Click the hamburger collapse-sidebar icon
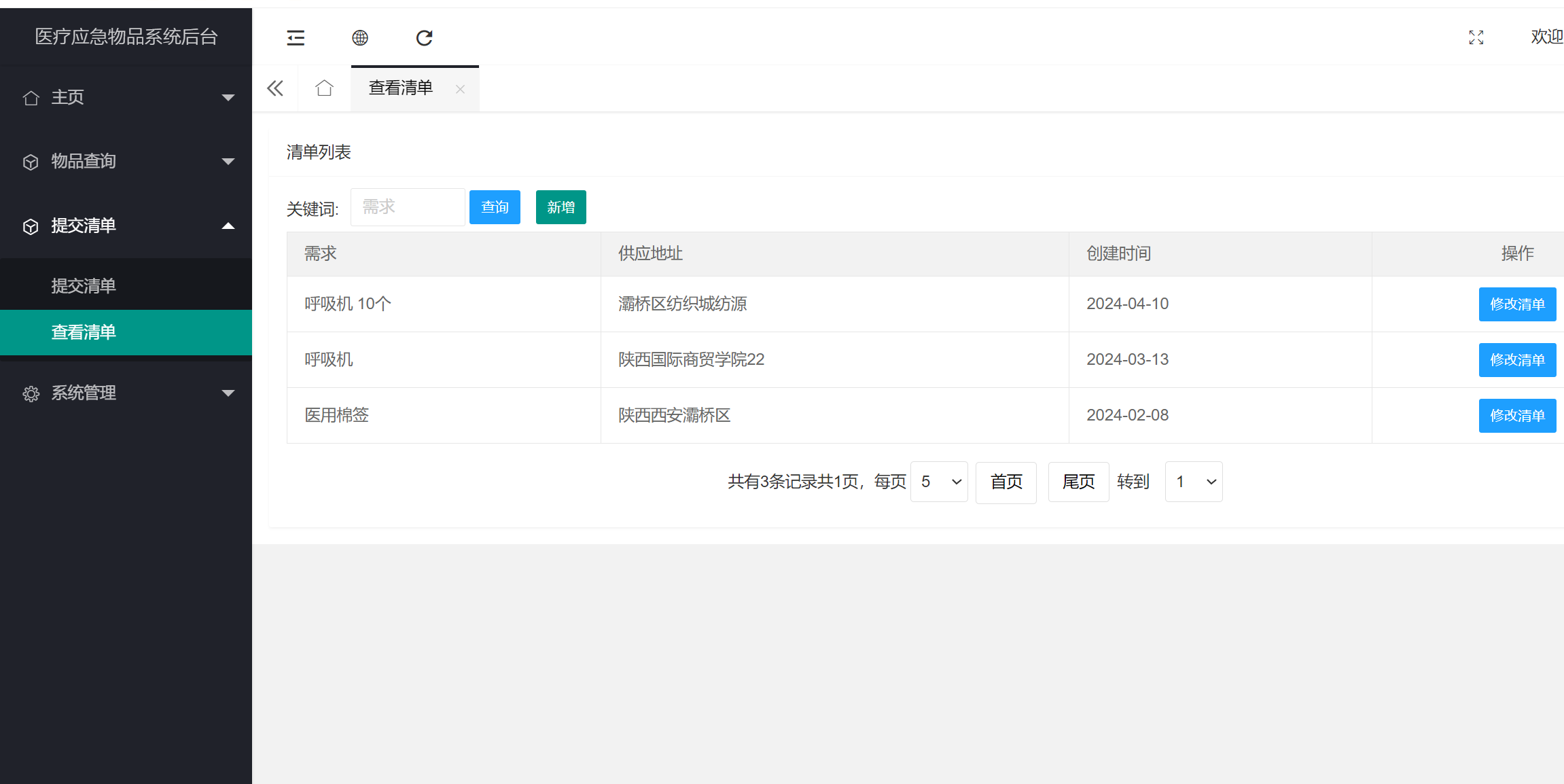The image size is (1564, 784). [x=295, y=37]
